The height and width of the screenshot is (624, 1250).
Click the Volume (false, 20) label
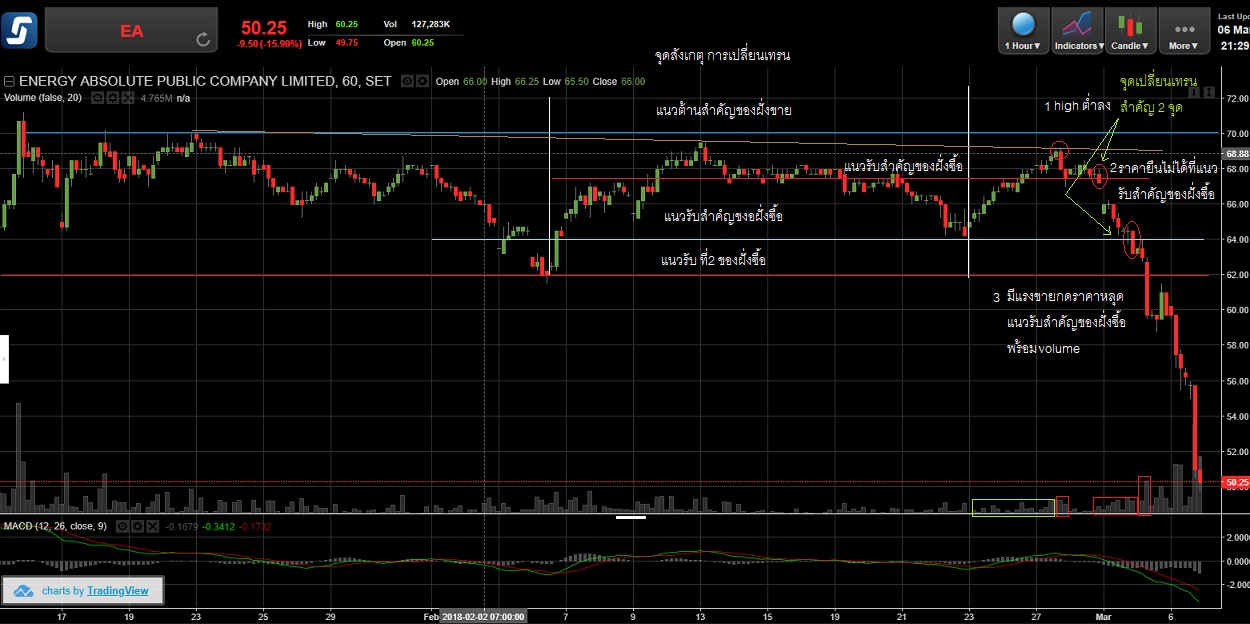point(43,98)
